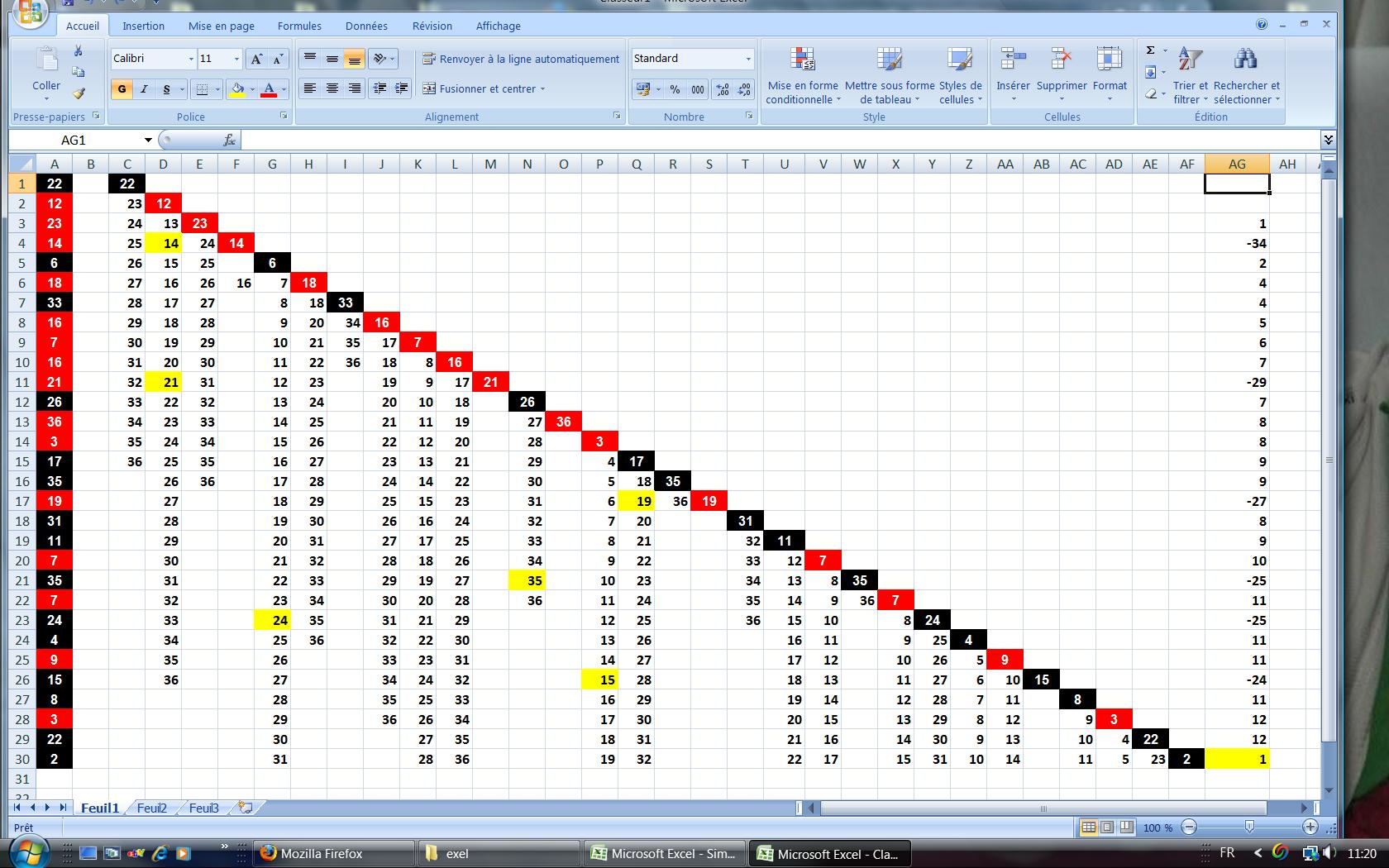This screenshot has height=868, width=1389.
Task: Switch to Firefox in the taskbar
Action: coord(333,854)
